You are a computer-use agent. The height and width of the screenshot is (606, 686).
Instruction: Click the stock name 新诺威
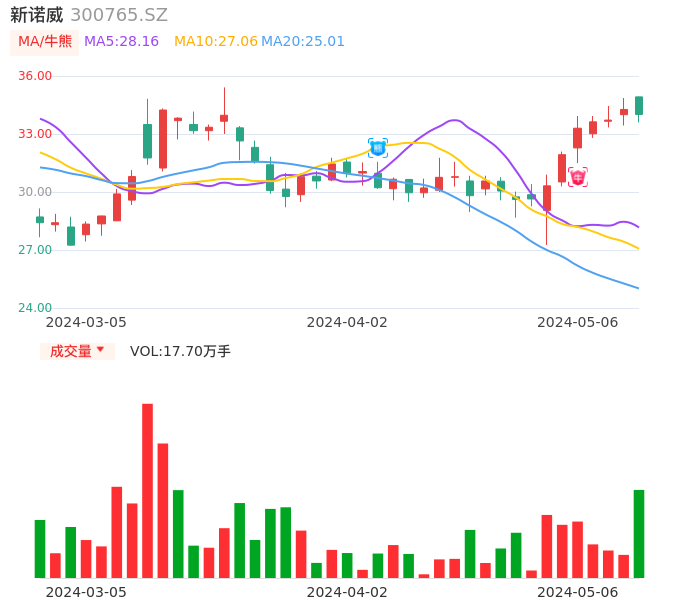[37, 15]
